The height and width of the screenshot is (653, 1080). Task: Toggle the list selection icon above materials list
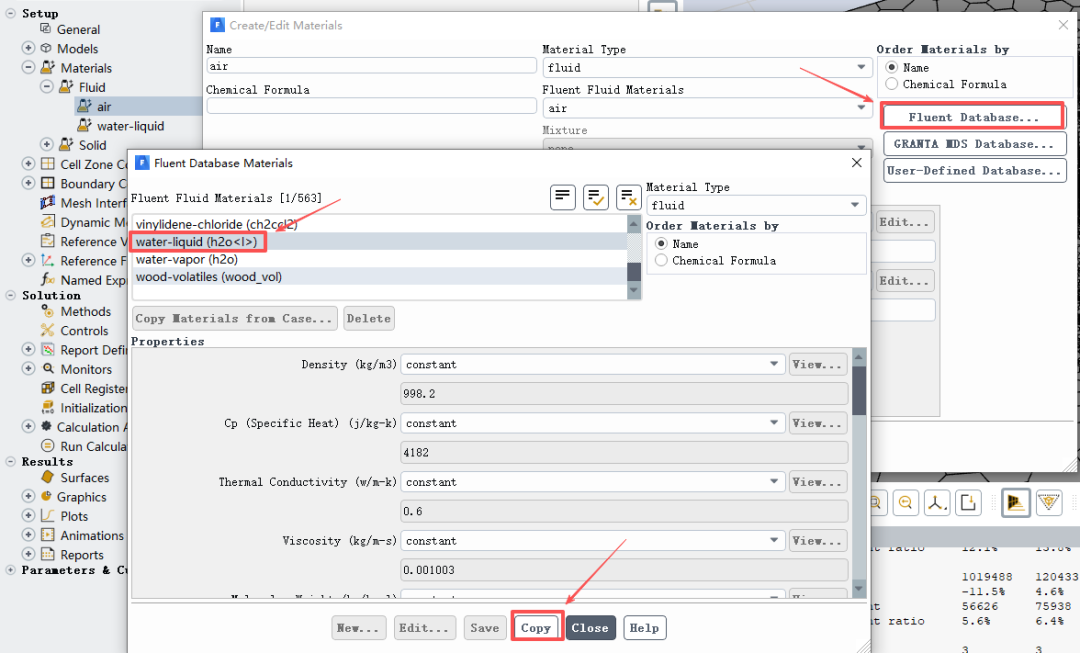click(x=563, y=198)
